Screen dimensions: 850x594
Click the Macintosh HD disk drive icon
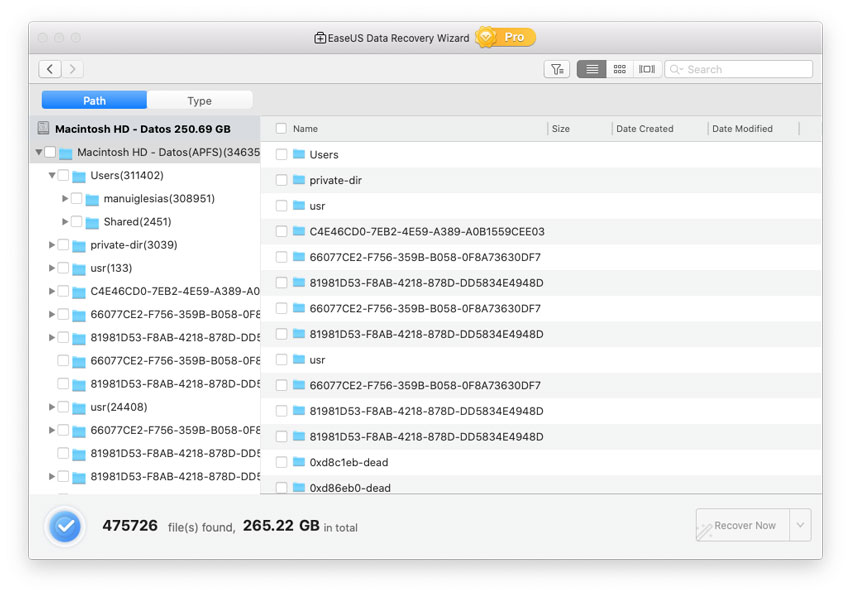pyautogui.click(x=43, y=128)
